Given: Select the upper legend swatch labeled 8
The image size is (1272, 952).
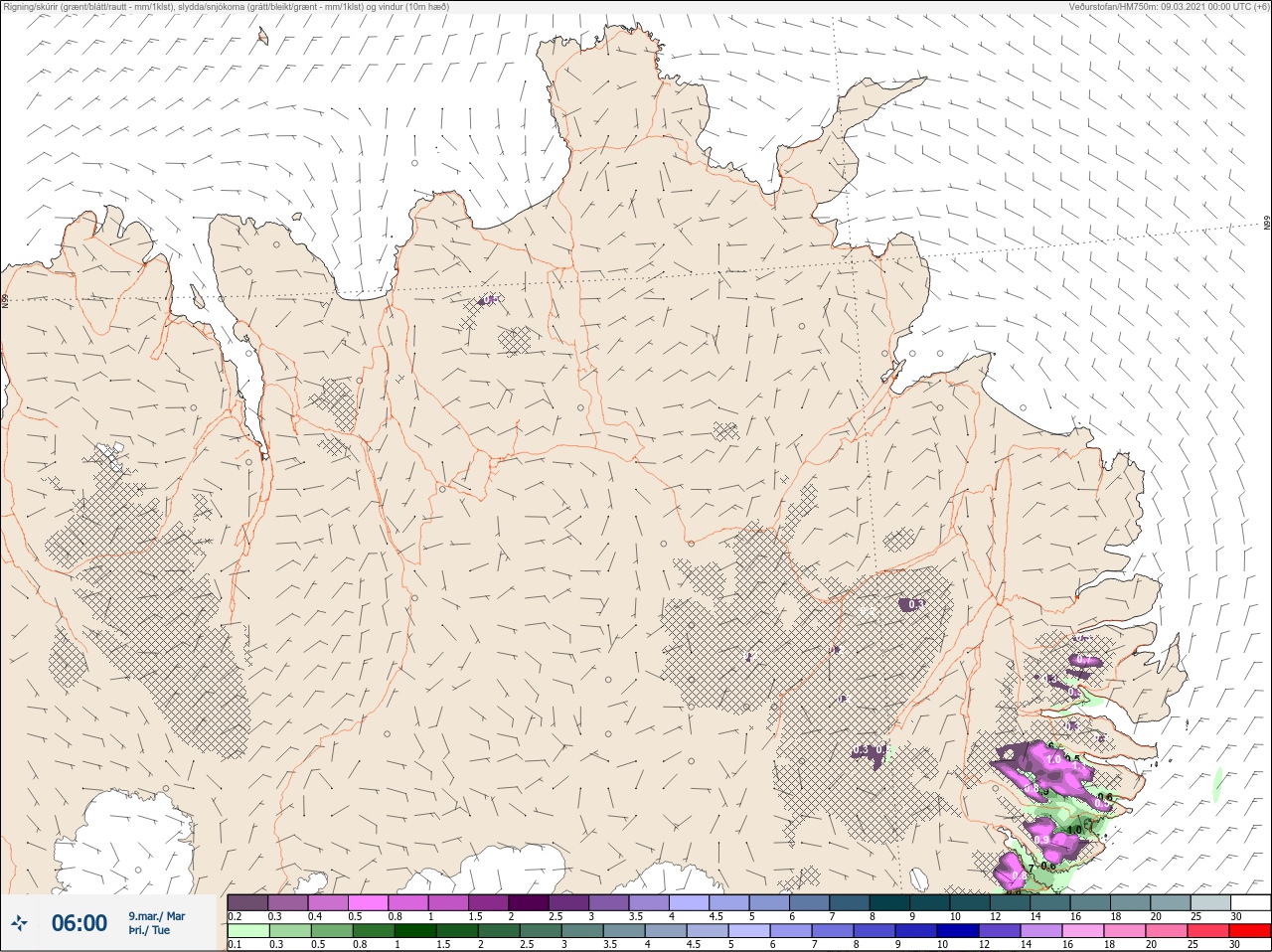Looking at the screenshot, I should tap(889, 902).
